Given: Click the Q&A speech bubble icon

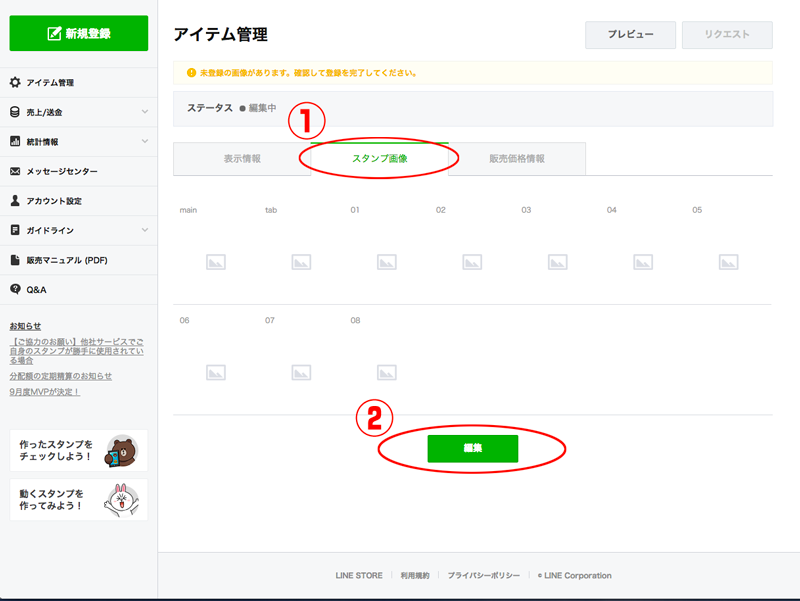Looking at the screenshot, I should point(15,289).
